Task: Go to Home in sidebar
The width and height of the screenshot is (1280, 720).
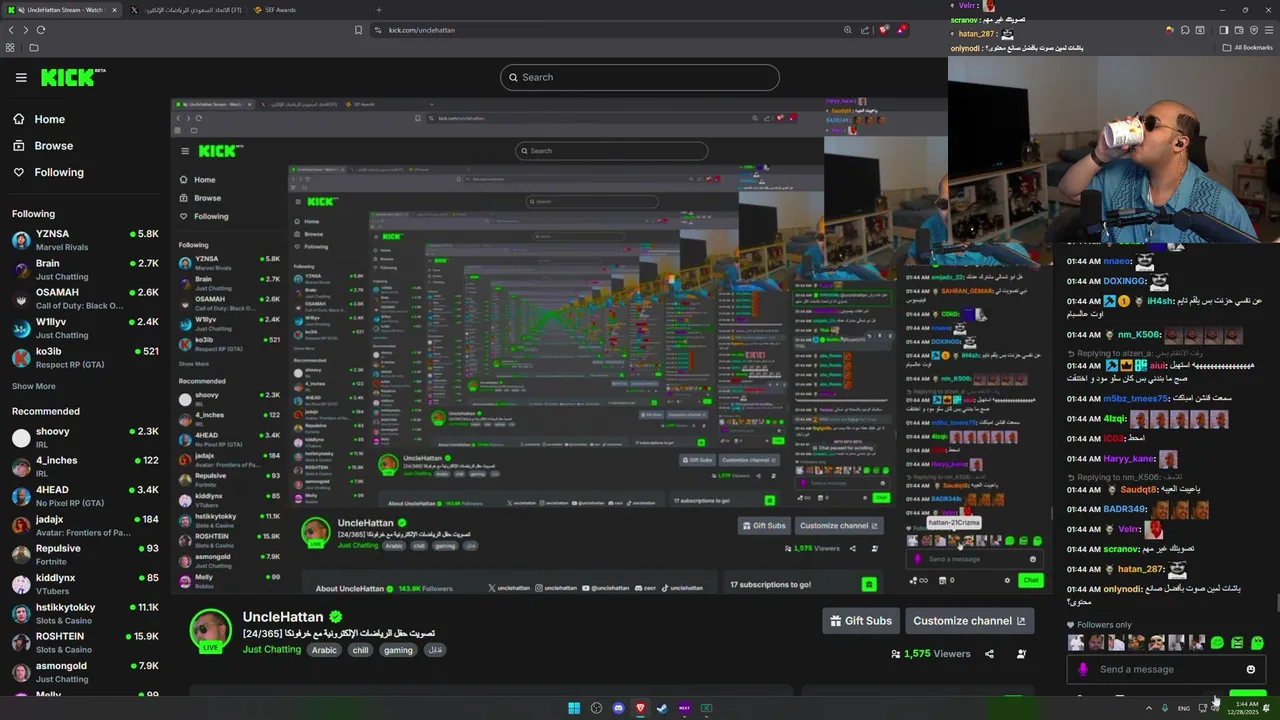Action: click(39, 119)
